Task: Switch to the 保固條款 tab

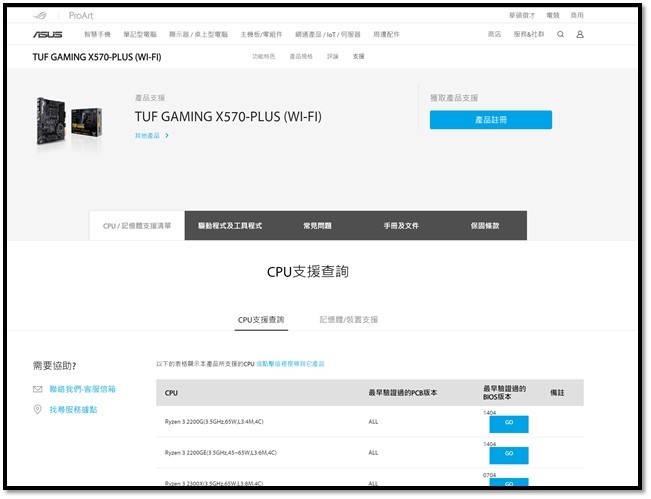Action: pos(485,225)
